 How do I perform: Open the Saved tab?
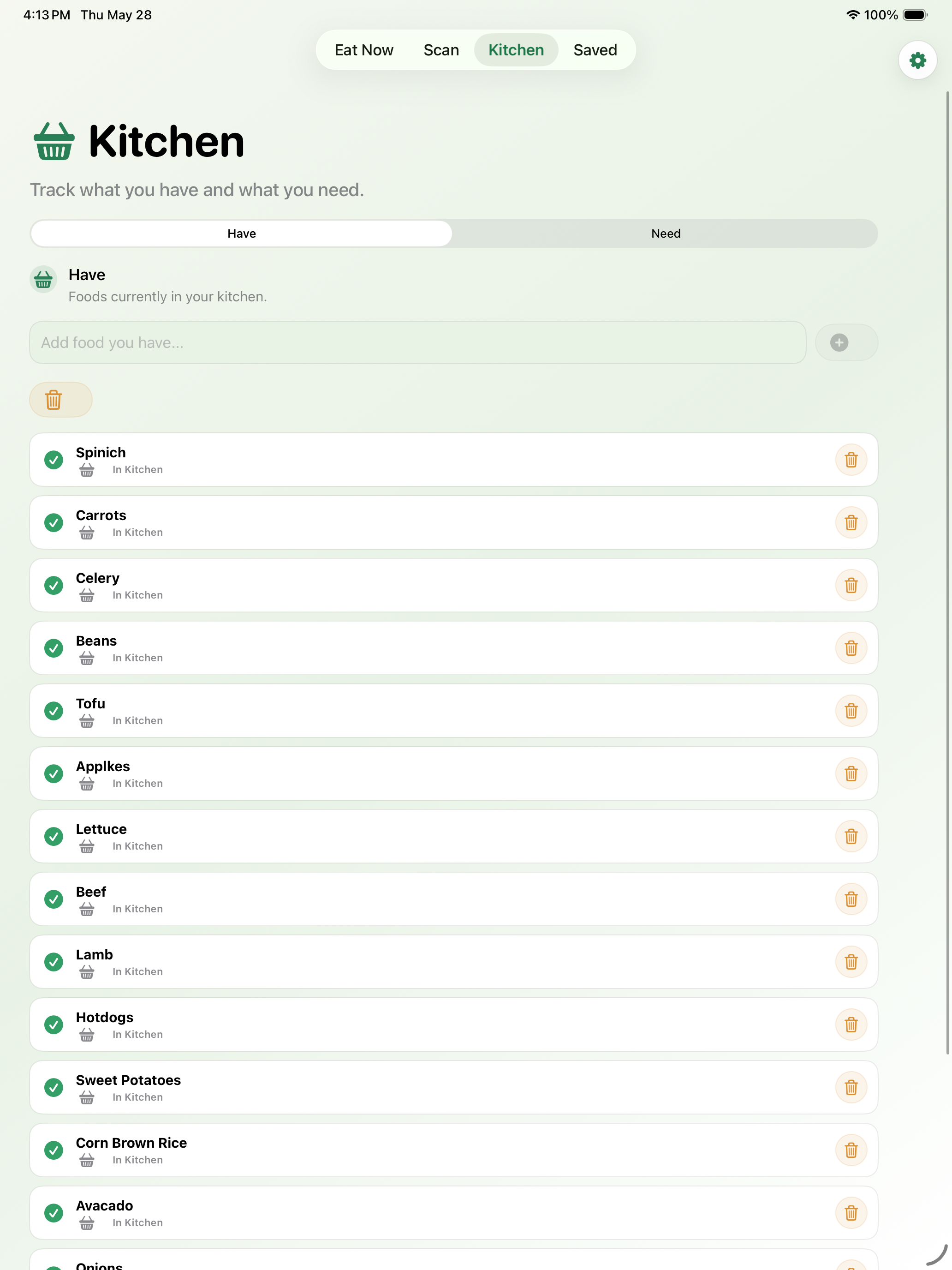click(x=595, y=50)
